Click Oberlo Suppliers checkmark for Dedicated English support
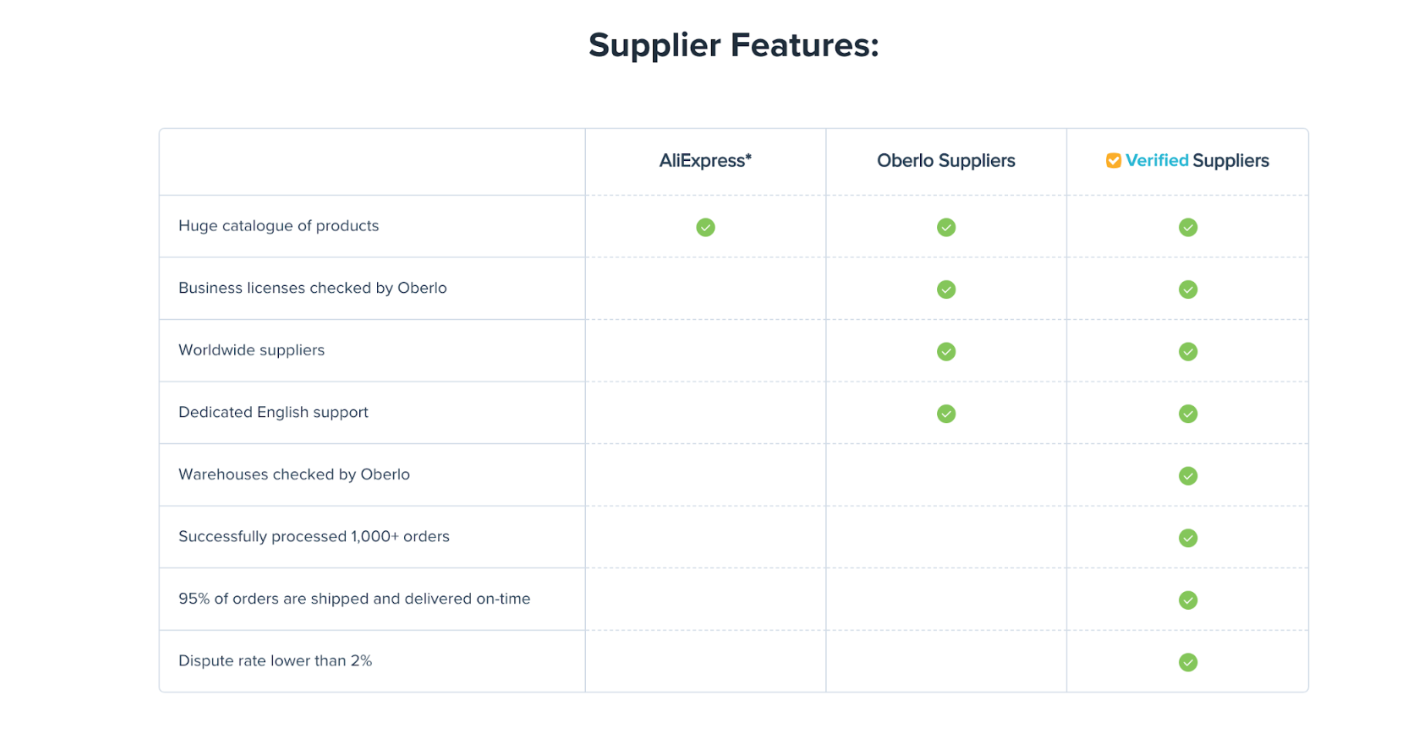The width and height of the screenshot is (1419, 746). 946,413
